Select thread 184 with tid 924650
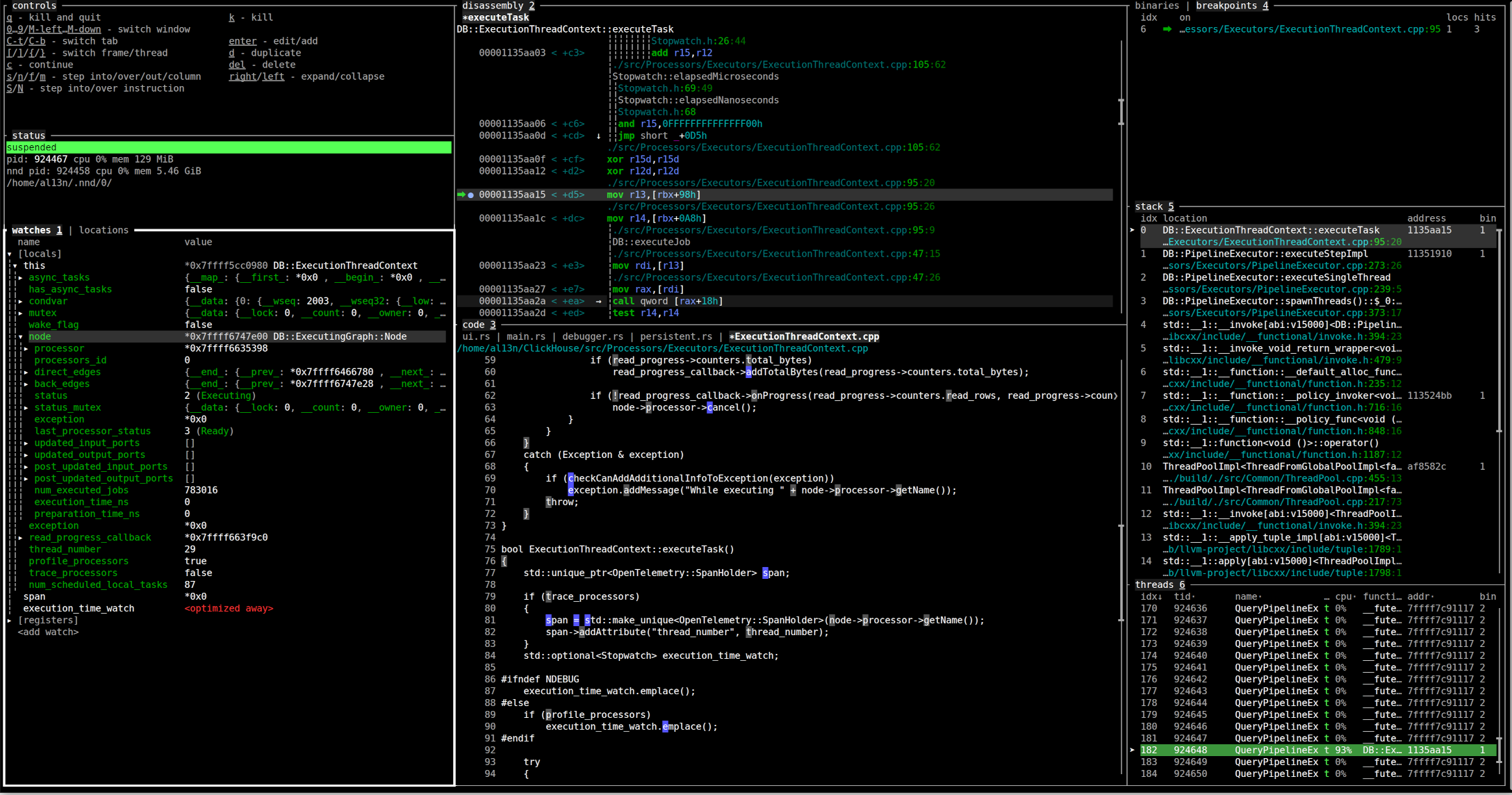The width and height of the screenshot is (1512, 795). pyautogui.click(x=1318, y=774)
